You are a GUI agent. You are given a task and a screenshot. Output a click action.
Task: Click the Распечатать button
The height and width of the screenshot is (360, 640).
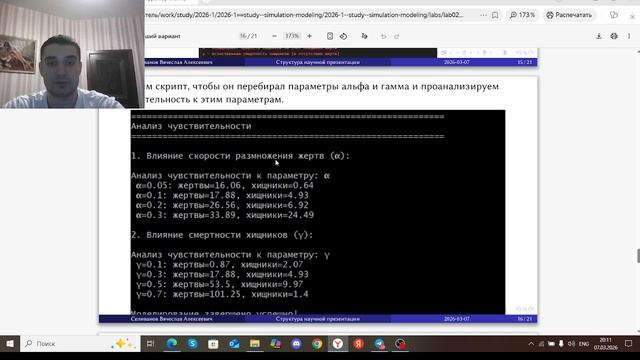(x=569, y=15)
